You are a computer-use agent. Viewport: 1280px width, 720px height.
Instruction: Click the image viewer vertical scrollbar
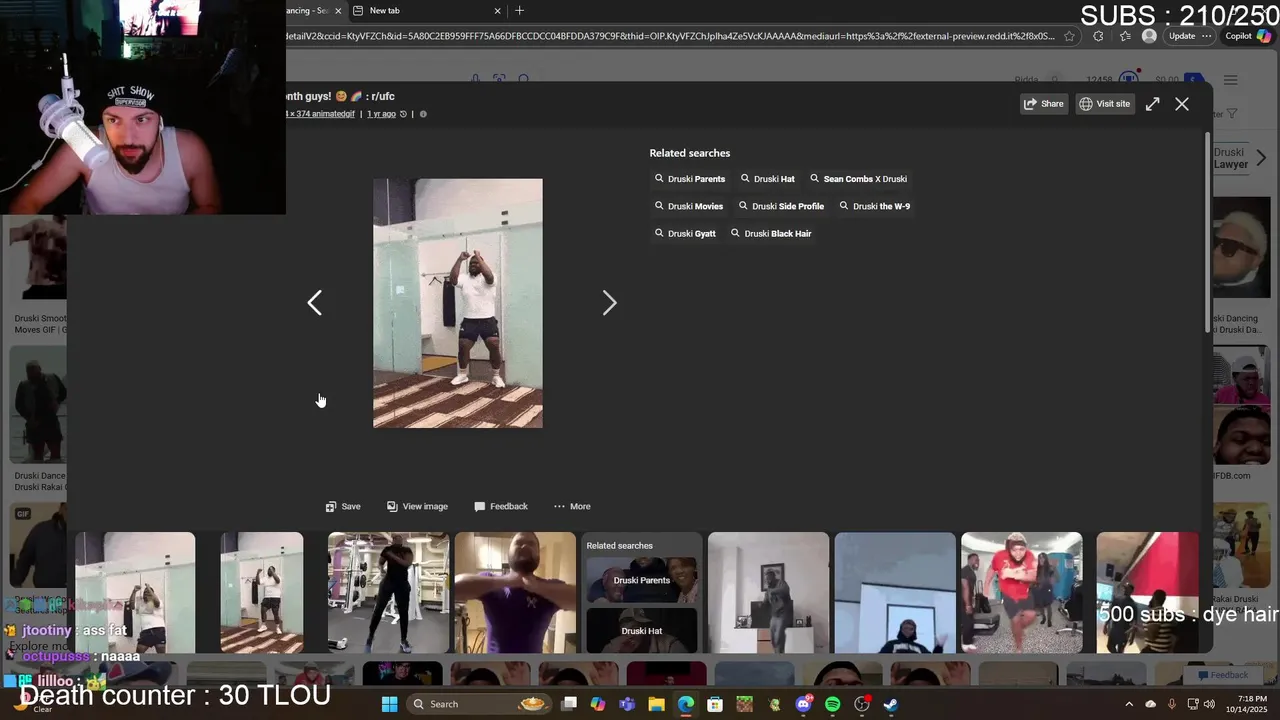(1207, 235)
